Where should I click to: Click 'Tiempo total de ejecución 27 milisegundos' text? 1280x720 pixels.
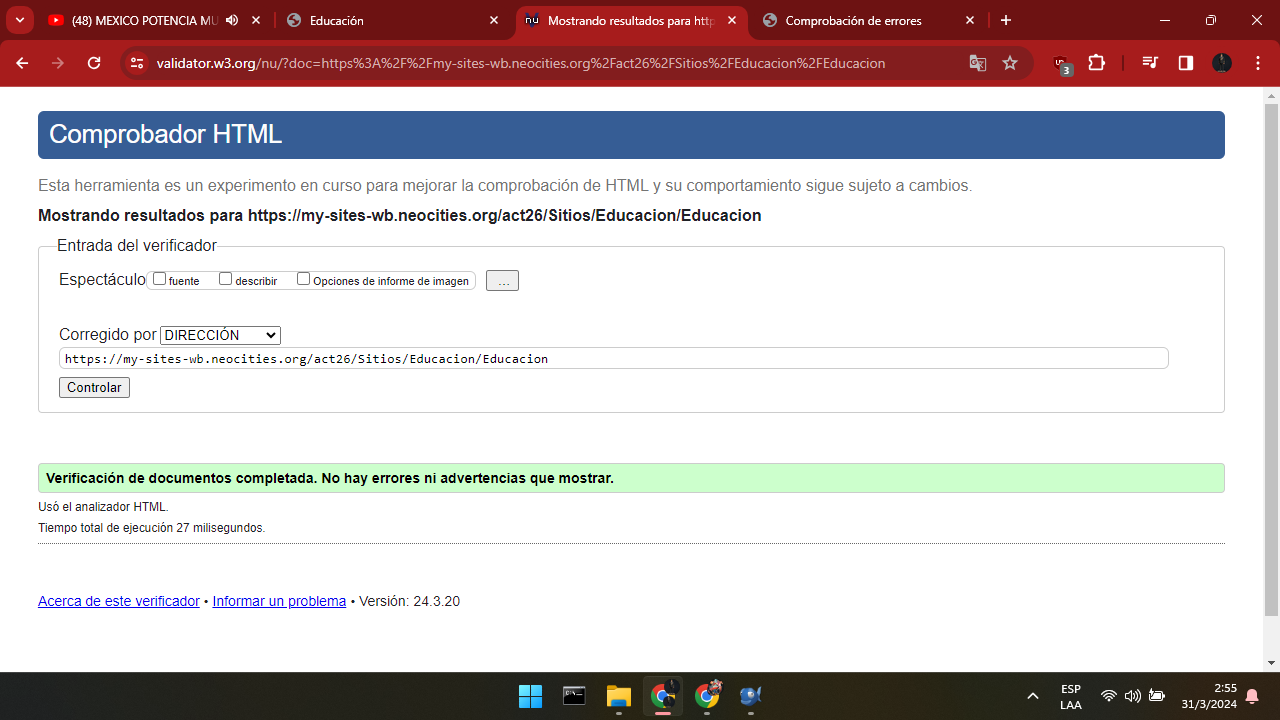[x=152, y=528]
